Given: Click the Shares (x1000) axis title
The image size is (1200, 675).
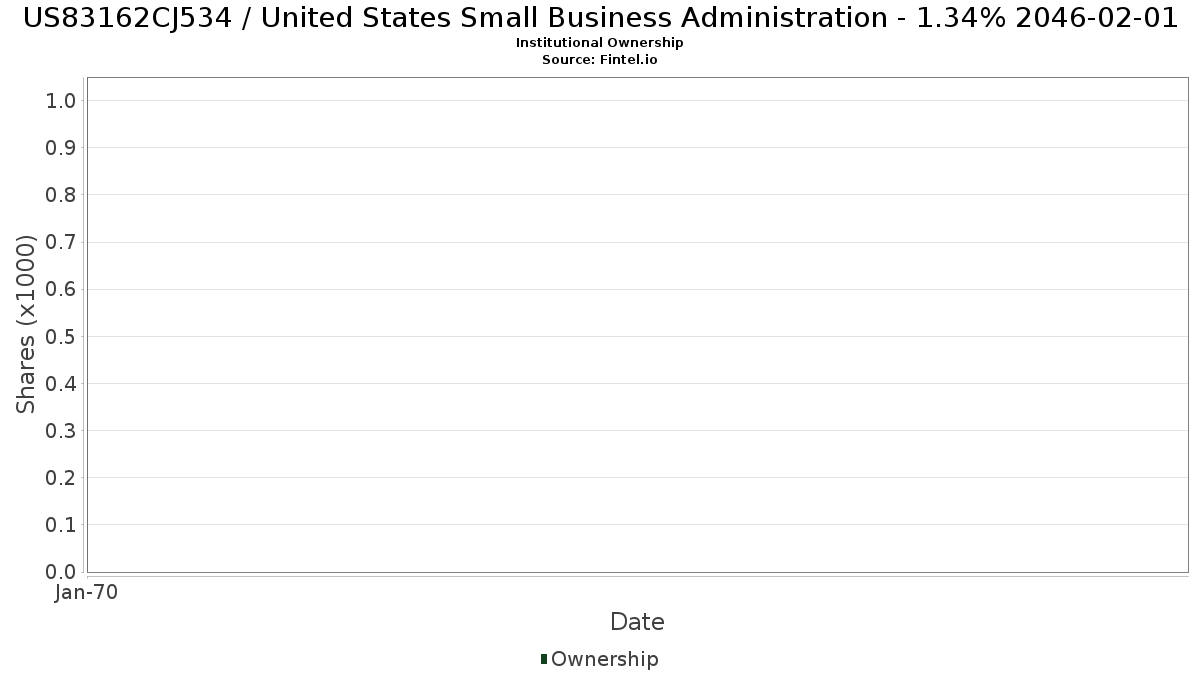Looking at the screenshot, I should tap(26, 324).
